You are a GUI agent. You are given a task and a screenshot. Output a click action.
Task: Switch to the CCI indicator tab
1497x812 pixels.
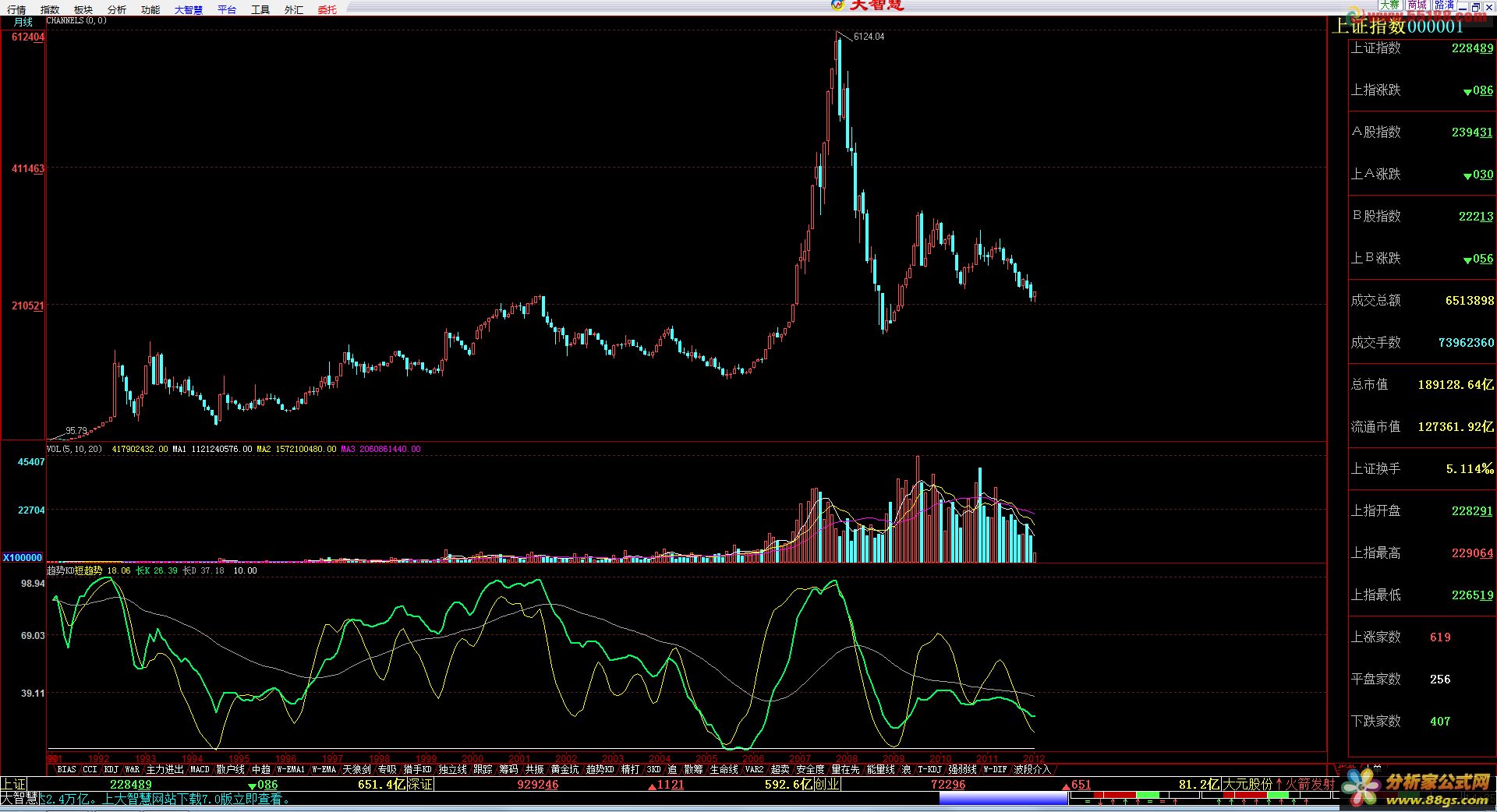point(90,769)
